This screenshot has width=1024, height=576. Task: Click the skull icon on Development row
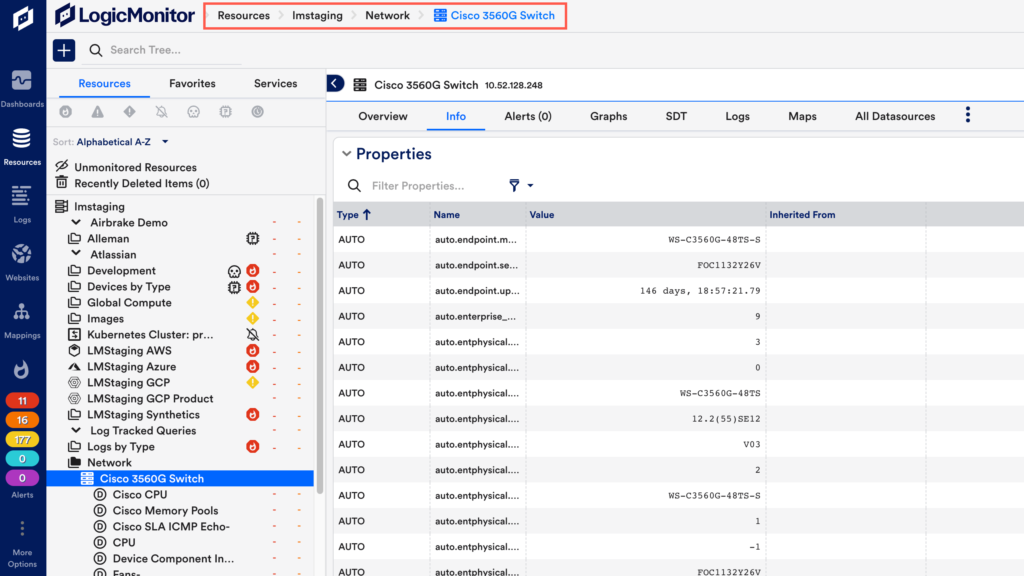tap(234, 271)
